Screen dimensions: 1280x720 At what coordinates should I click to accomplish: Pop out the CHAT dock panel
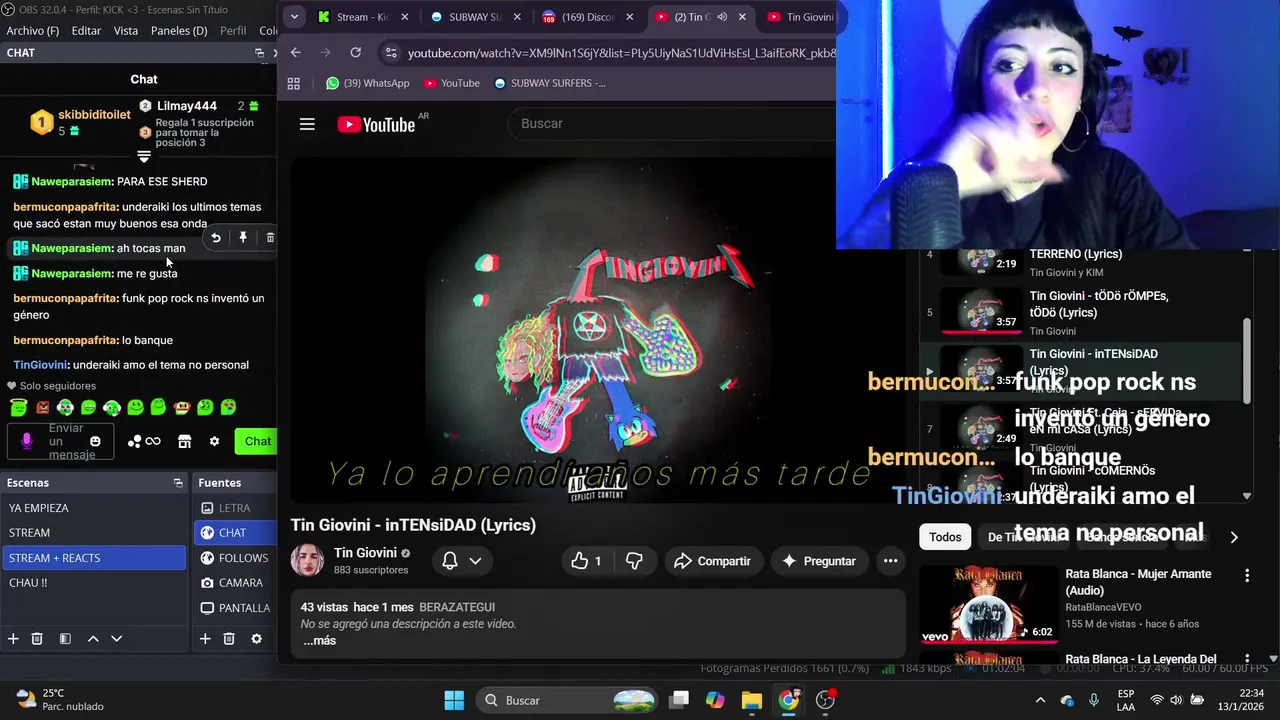pos(259,53)
